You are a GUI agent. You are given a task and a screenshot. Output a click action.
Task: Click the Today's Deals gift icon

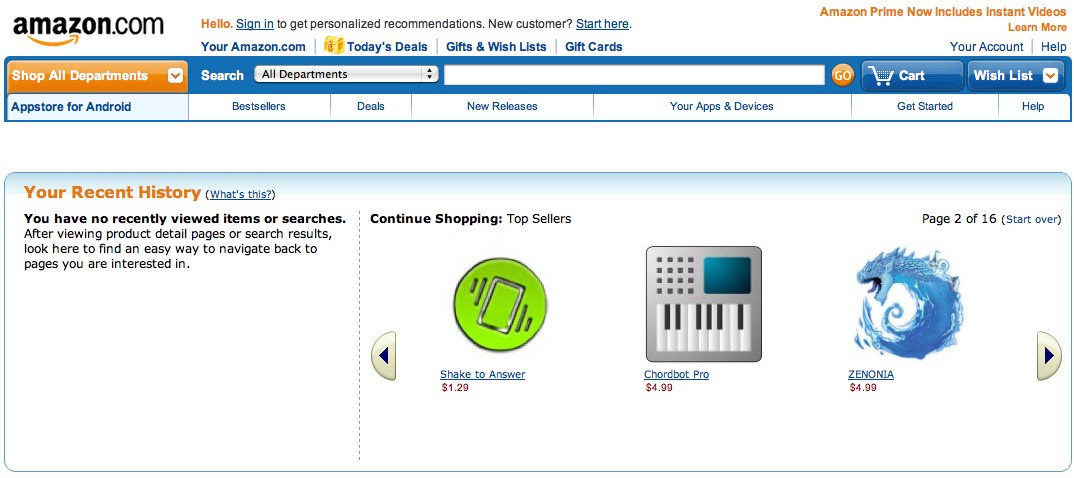[334, 46]
